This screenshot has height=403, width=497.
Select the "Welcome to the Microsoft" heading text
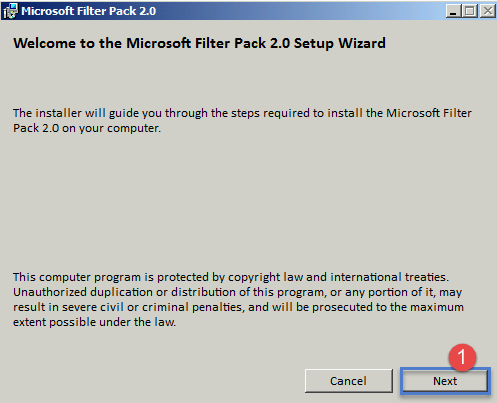[x=102, y=43]
